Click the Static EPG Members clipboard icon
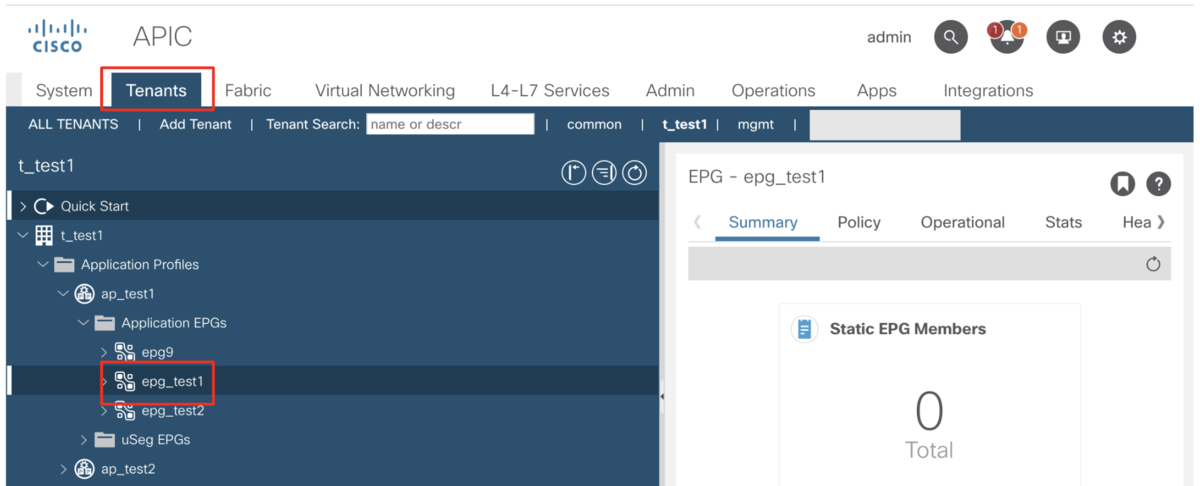Viewport: 1200px width, 486px height. 805,329
